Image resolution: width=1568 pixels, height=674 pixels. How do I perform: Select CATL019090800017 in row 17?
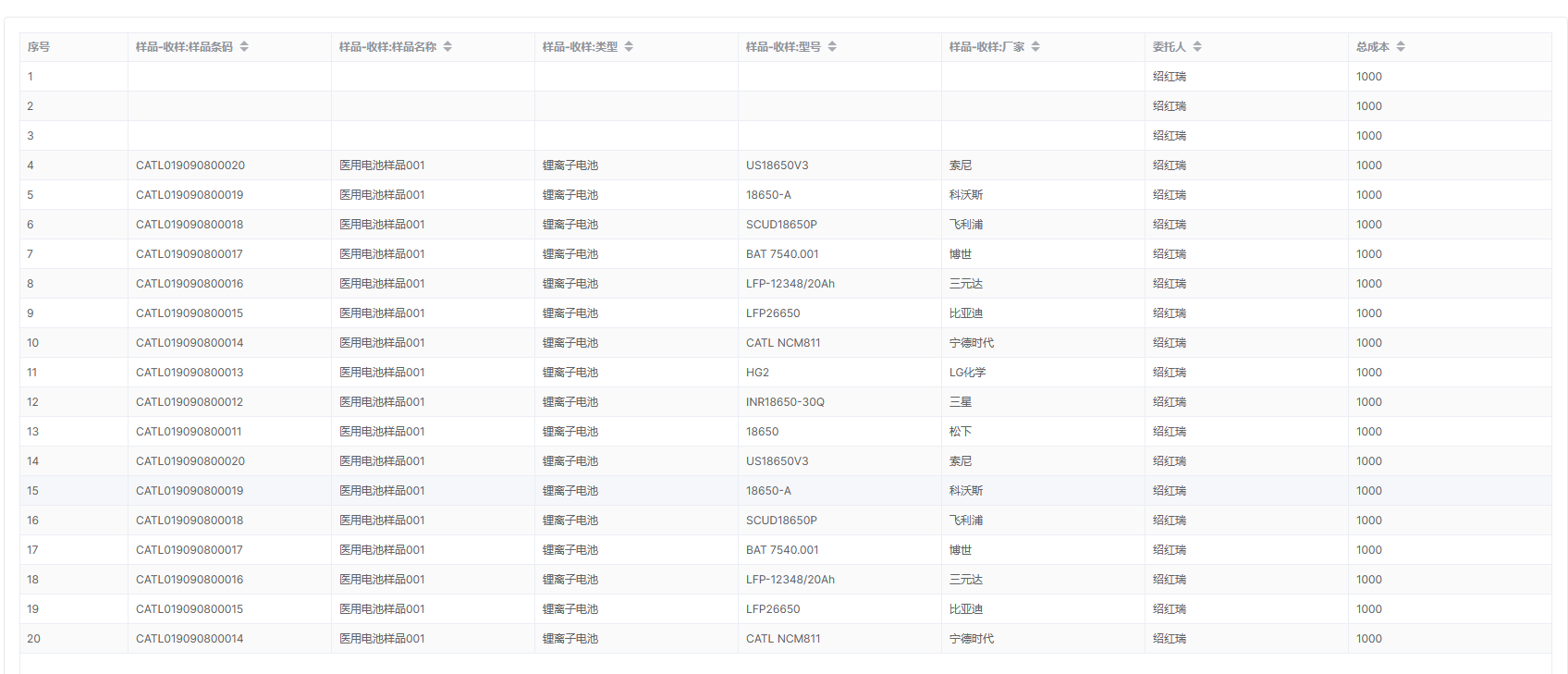coord(190,550)
